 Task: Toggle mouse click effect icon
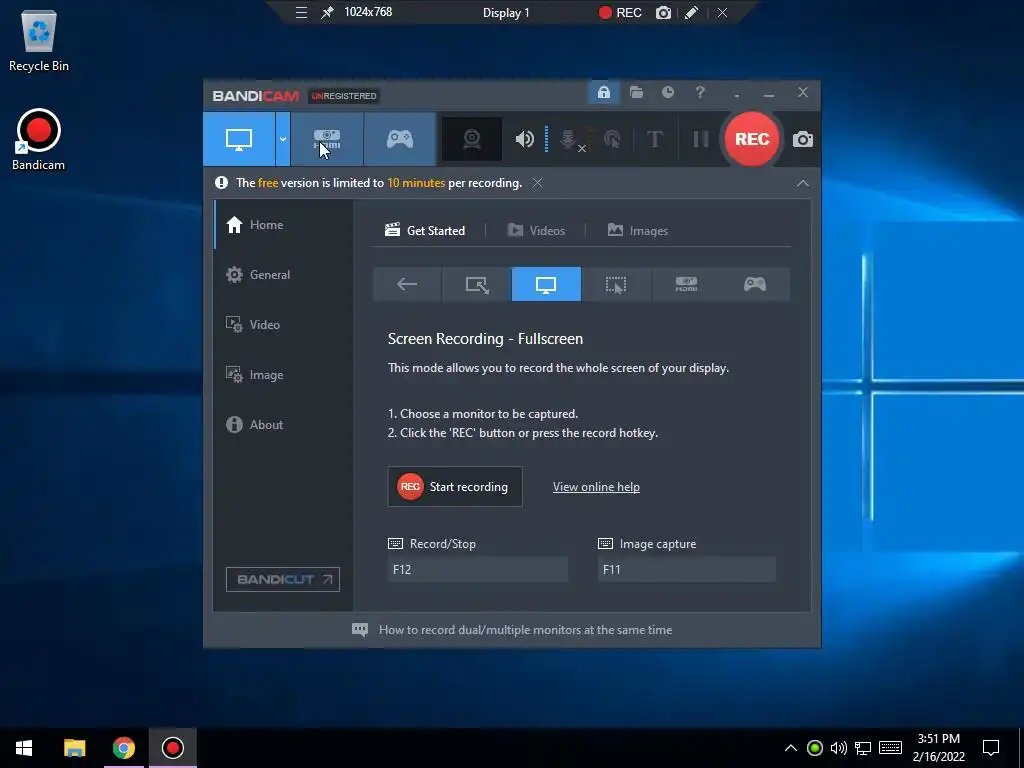pyautogui.click(x=612, y=139)
